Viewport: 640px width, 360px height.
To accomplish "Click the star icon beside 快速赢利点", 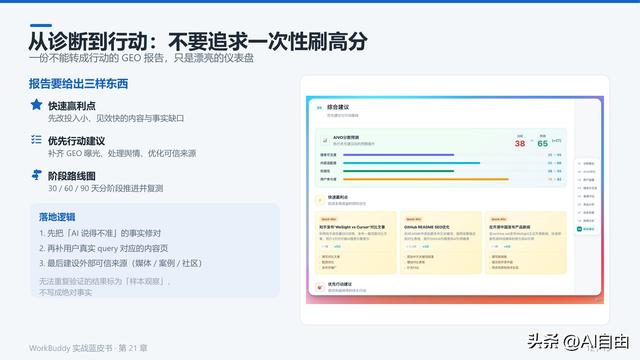I will [x=36, y=104].
